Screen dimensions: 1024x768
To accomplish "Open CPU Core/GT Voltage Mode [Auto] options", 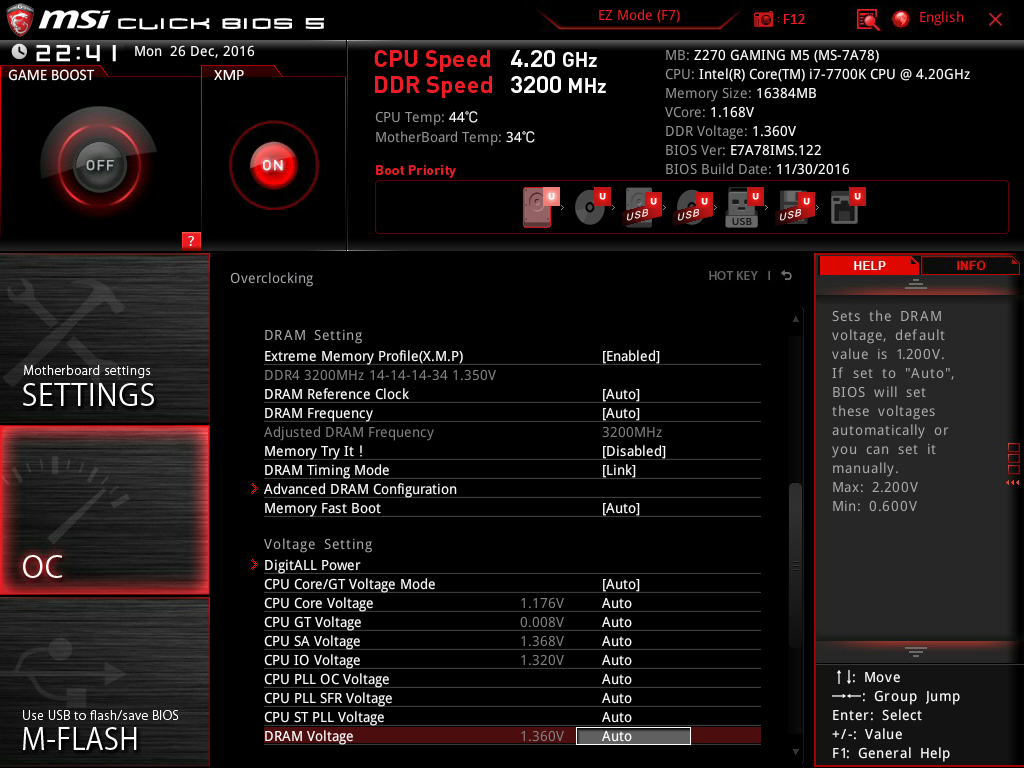I will [621, 583].
